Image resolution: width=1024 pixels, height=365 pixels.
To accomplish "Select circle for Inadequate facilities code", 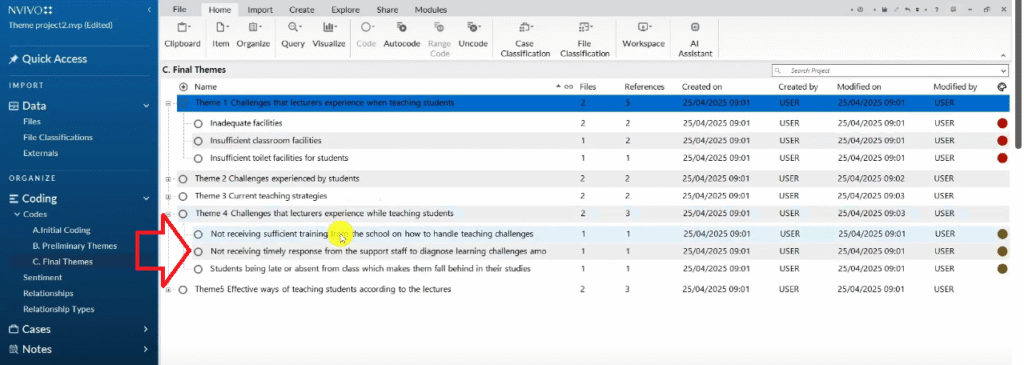I will [x=198, y=123].
